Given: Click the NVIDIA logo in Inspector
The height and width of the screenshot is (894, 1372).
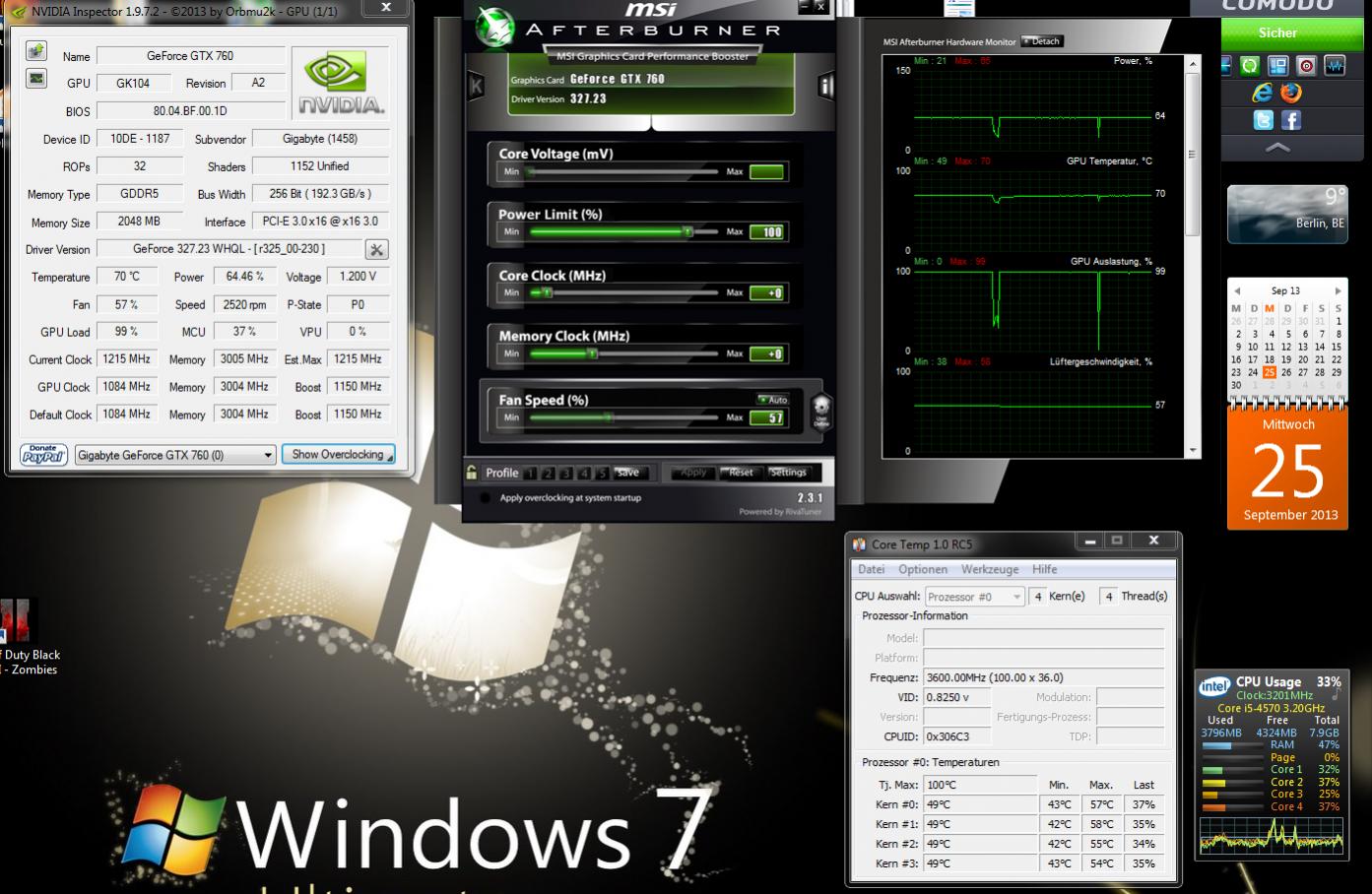Looking at the screenshot, I should (341, 83).
